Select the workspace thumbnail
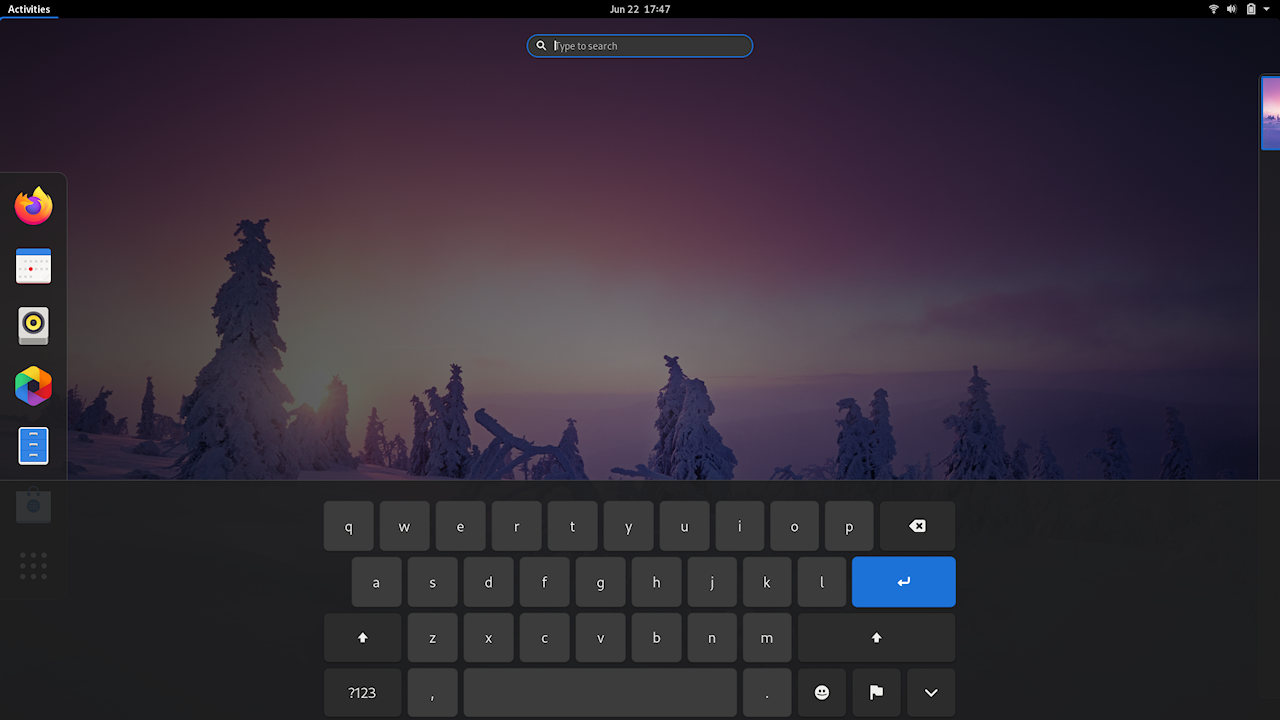 pyautogui.click(x=1271, y=113)
